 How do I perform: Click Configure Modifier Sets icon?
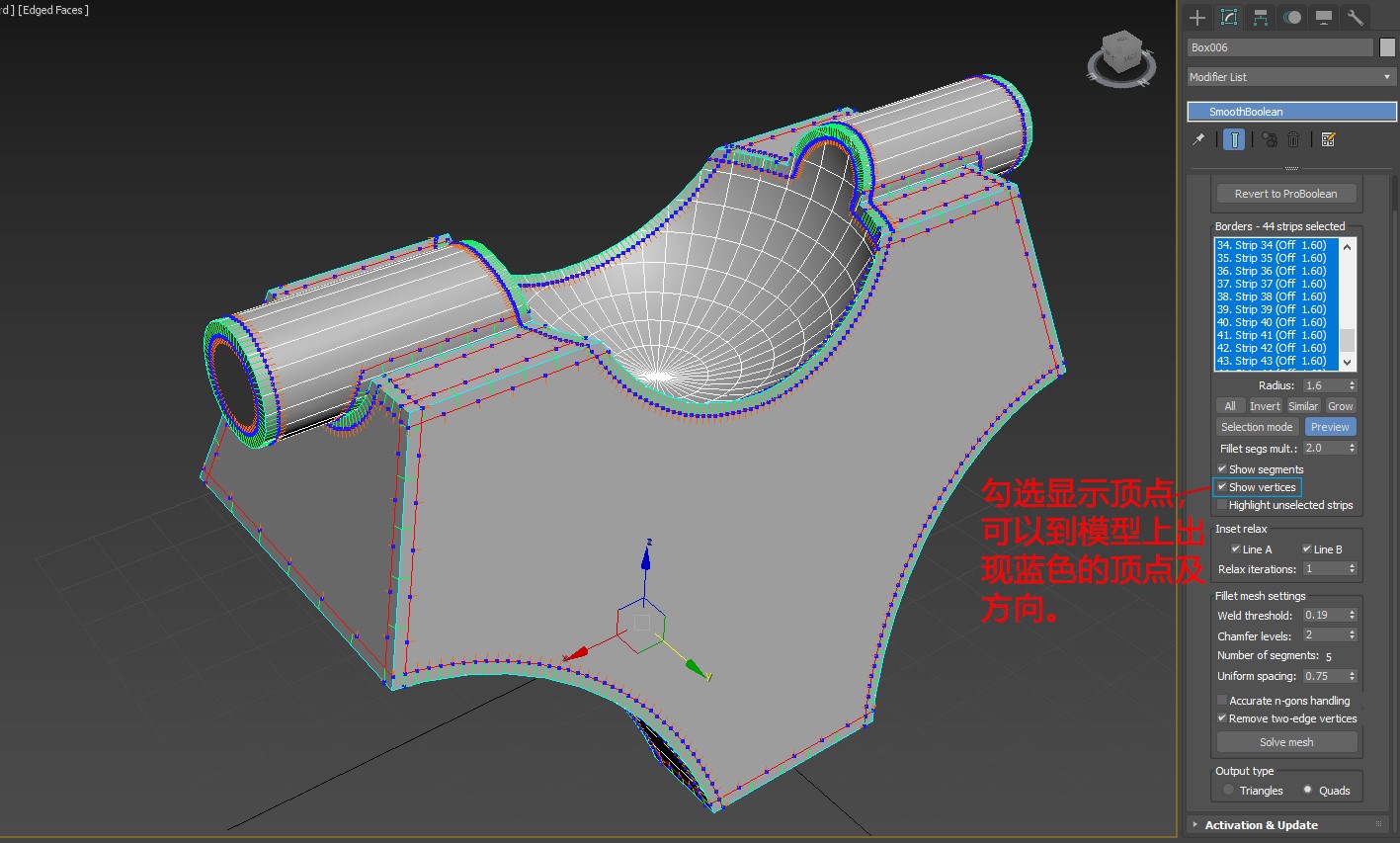[1328, 140]
